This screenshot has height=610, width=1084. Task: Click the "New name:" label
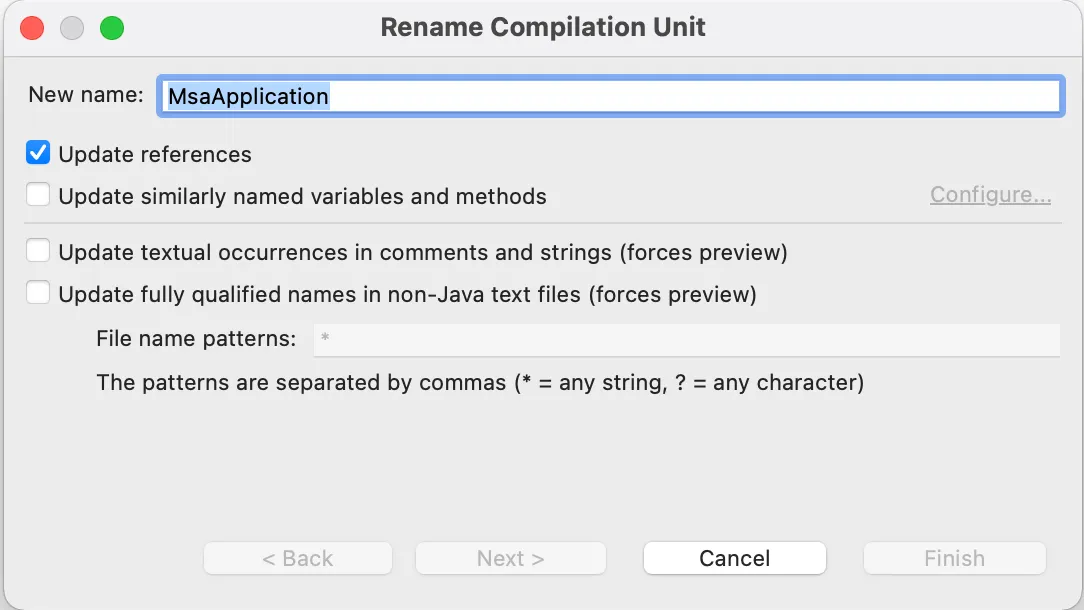coord(86,95)
